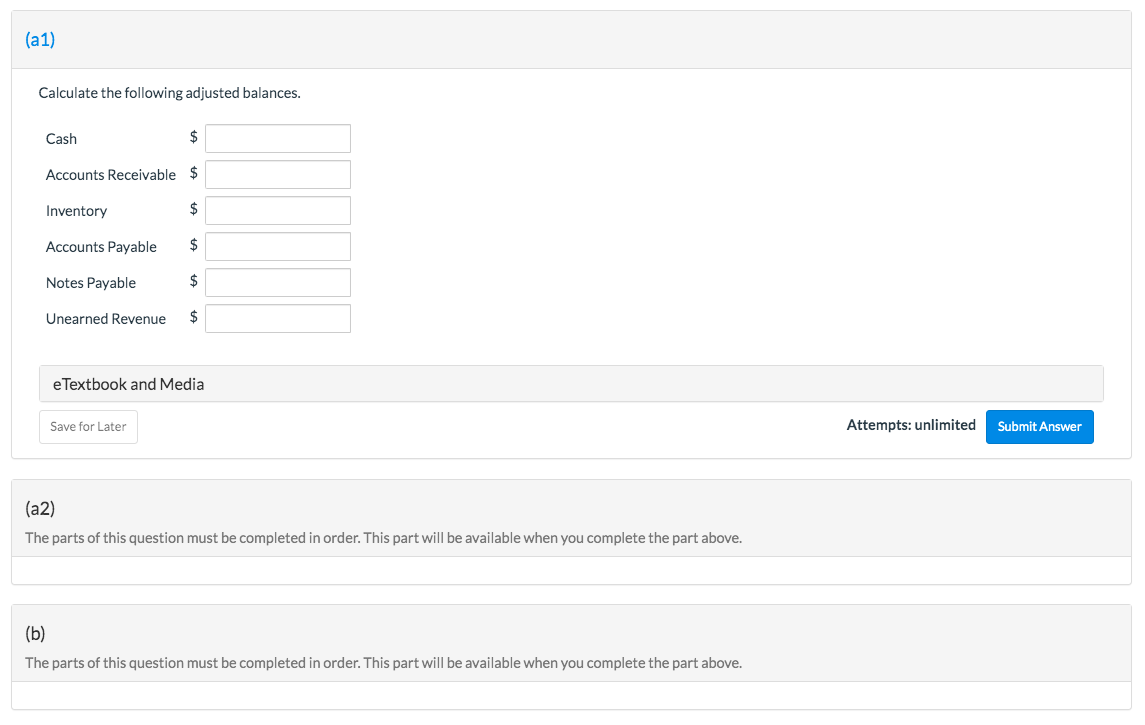Open the (a1) section header link

click(x=40, y=39)
